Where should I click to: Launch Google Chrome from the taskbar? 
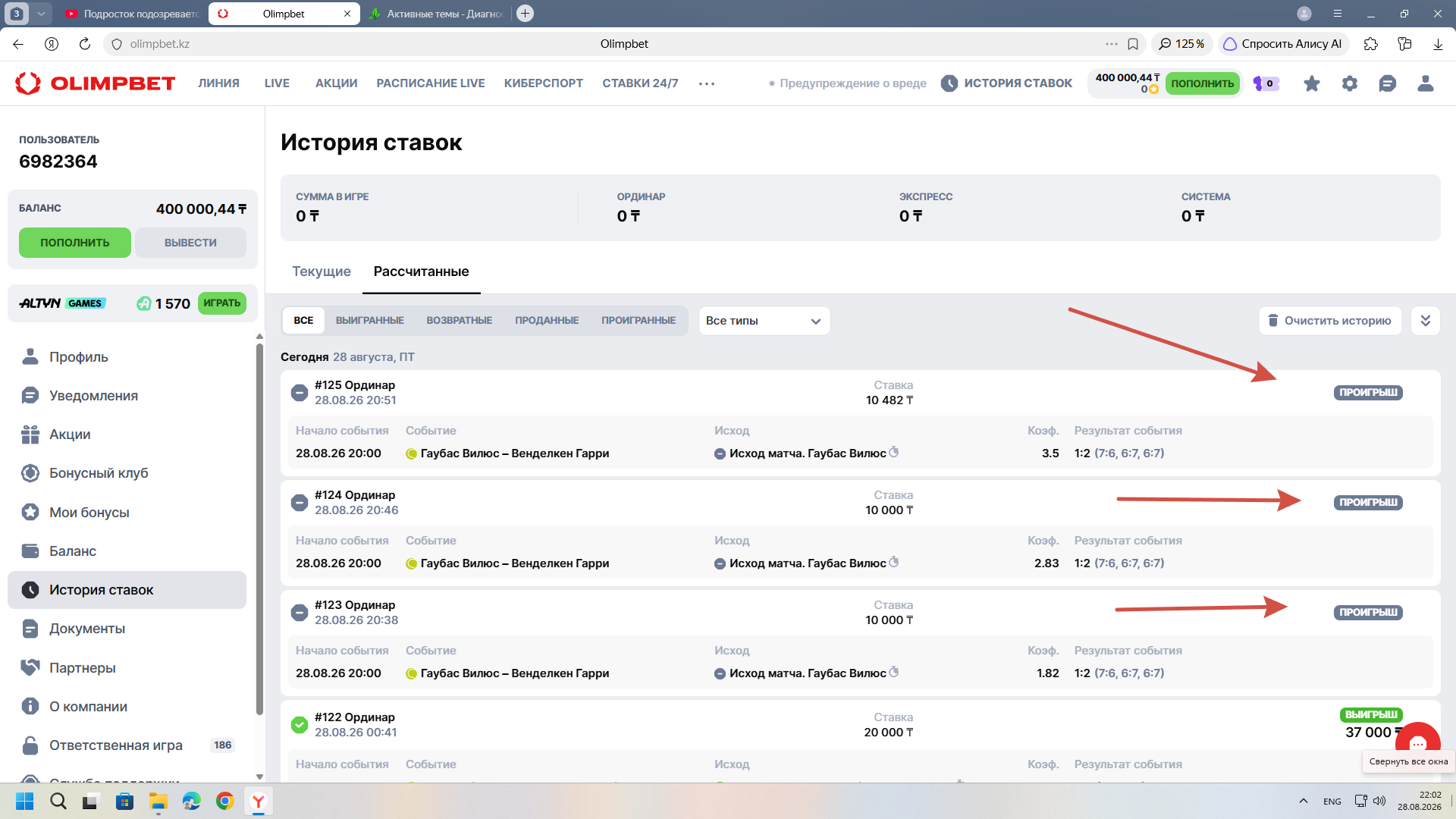[224, 802]
